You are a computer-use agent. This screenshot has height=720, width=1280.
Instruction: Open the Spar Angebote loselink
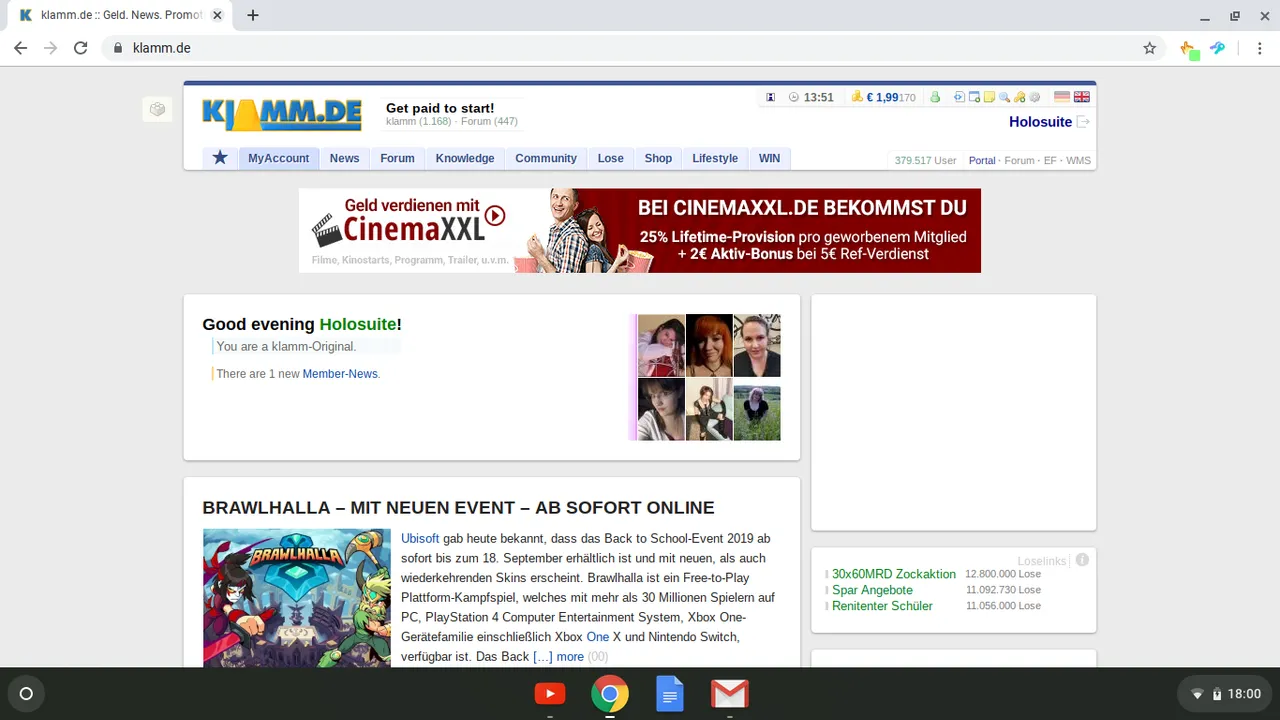[x=872, y=590]
